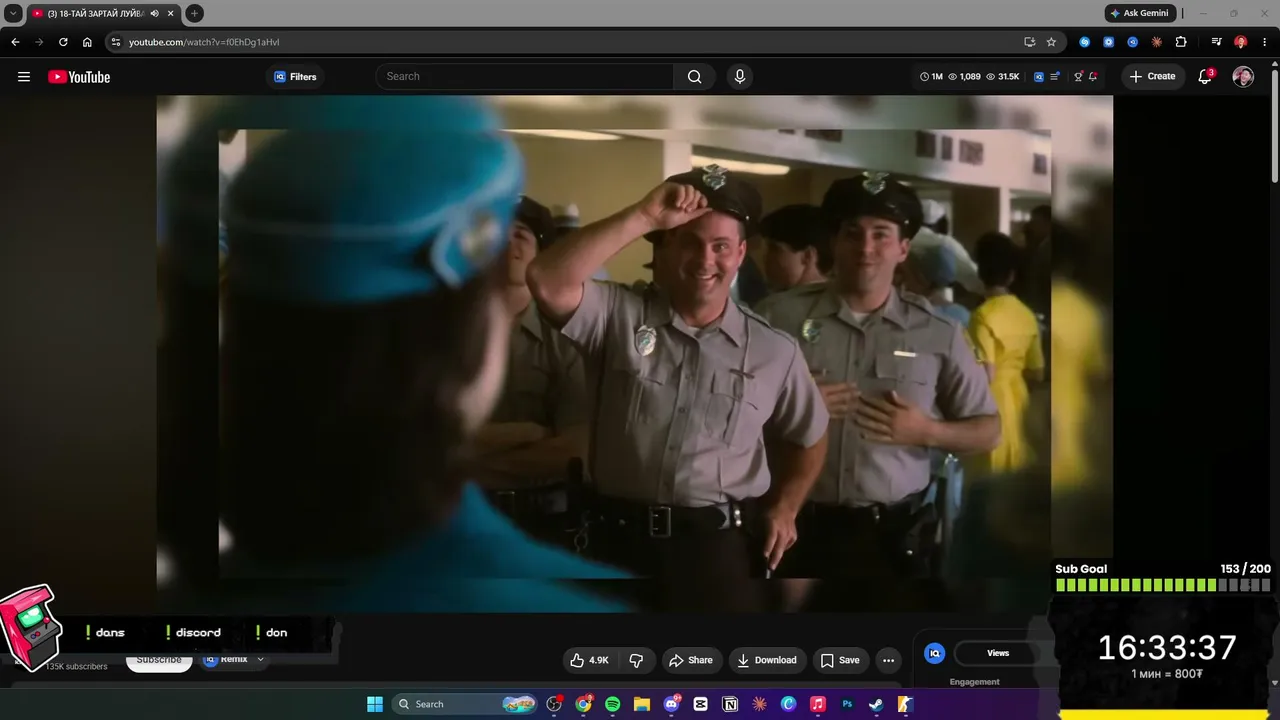This screenshot has height=720, width=1280.
Task: Open the Shazam browser extension
Action: pos(1085,42)
